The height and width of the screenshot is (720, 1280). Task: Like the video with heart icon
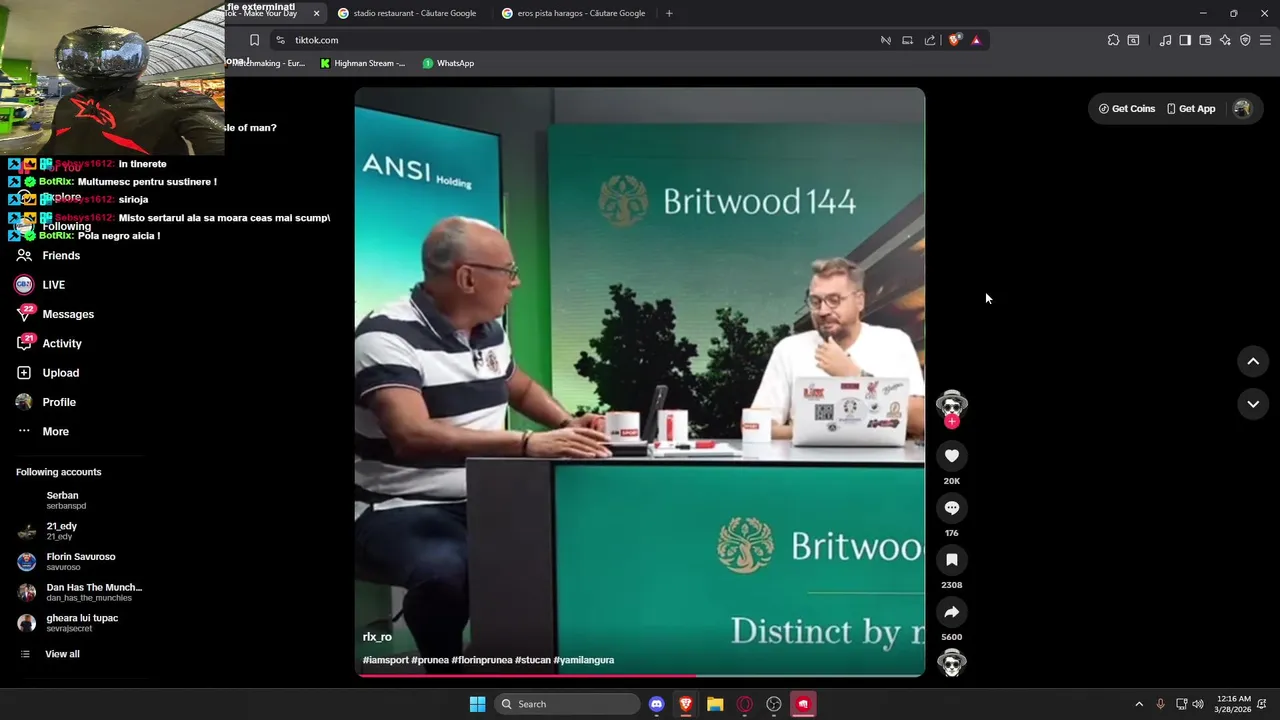pyautogui.click(x=951, y=456)
